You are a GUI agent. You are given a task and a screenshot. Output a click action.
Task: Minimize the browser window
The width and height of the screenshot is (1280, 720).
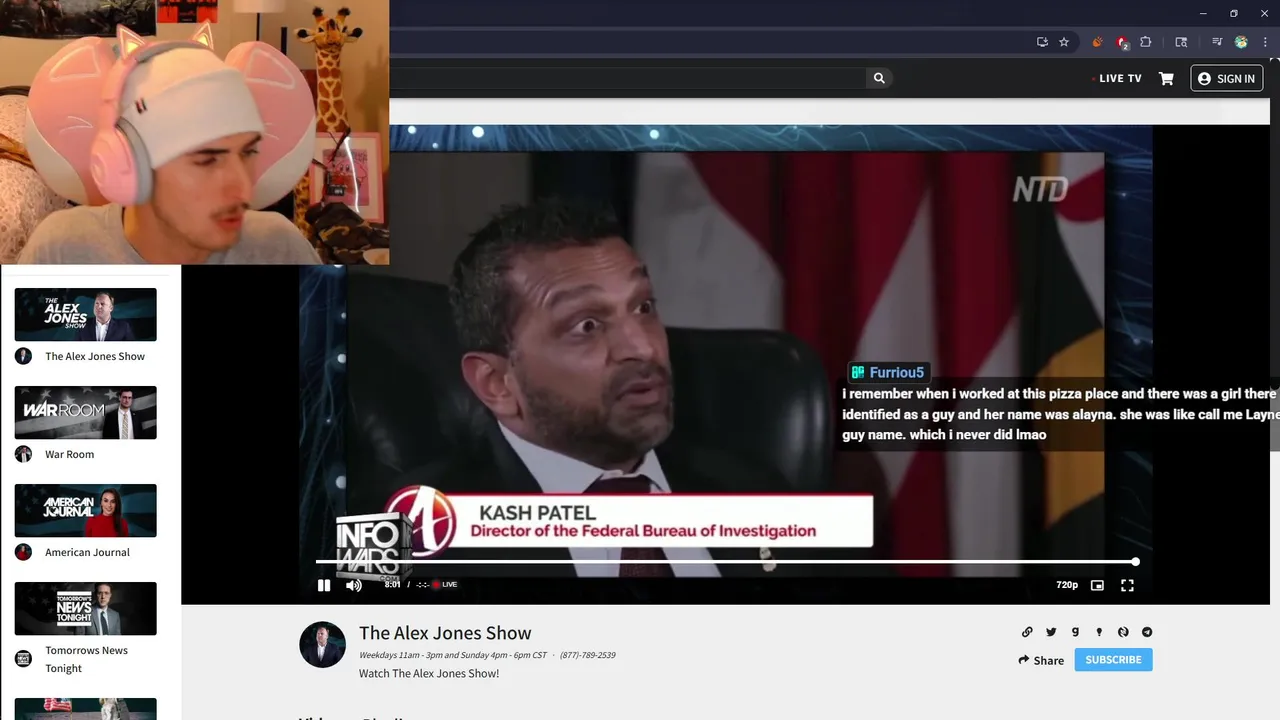[1203, 13]
